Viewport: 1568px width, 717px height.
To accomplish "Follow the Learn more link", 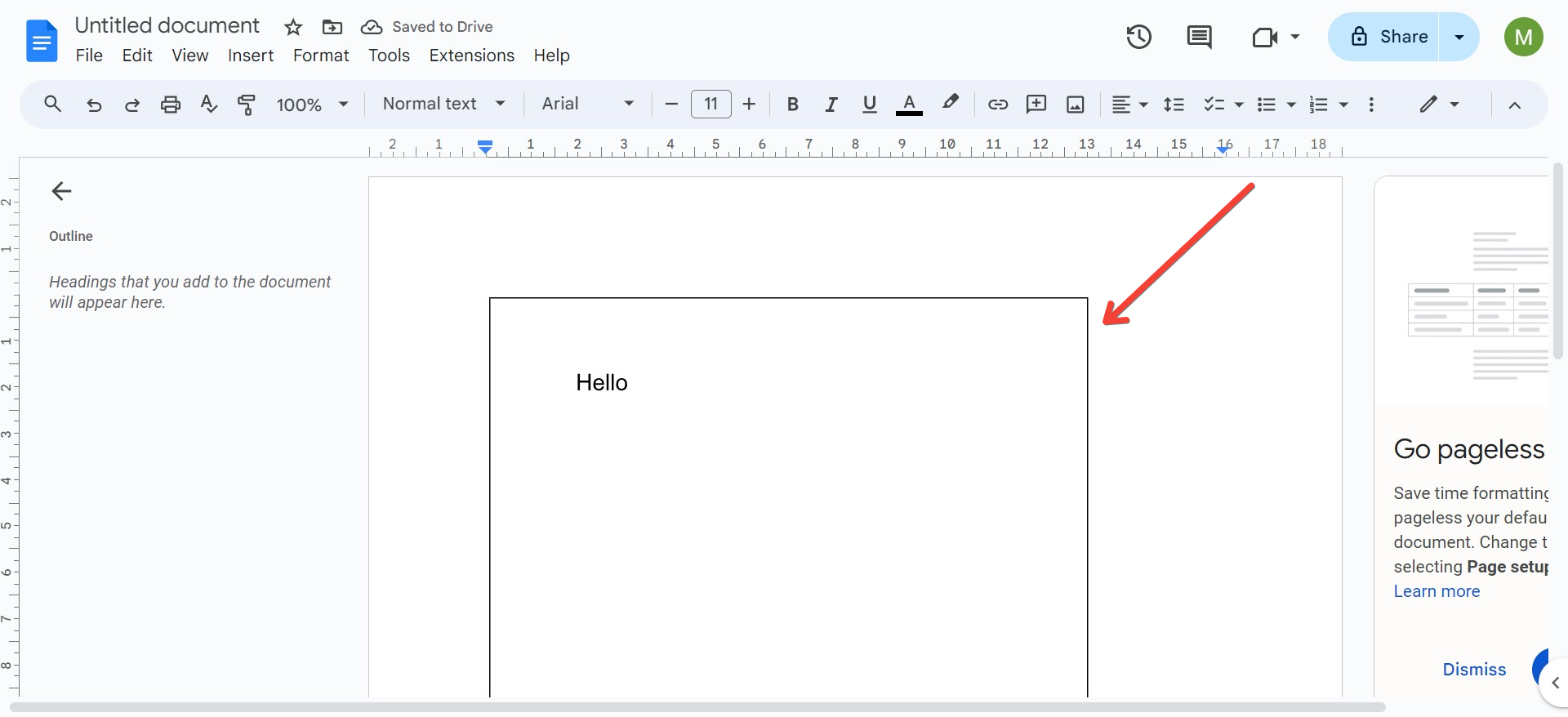I will pyautogui.click(x=1437, y=591).
